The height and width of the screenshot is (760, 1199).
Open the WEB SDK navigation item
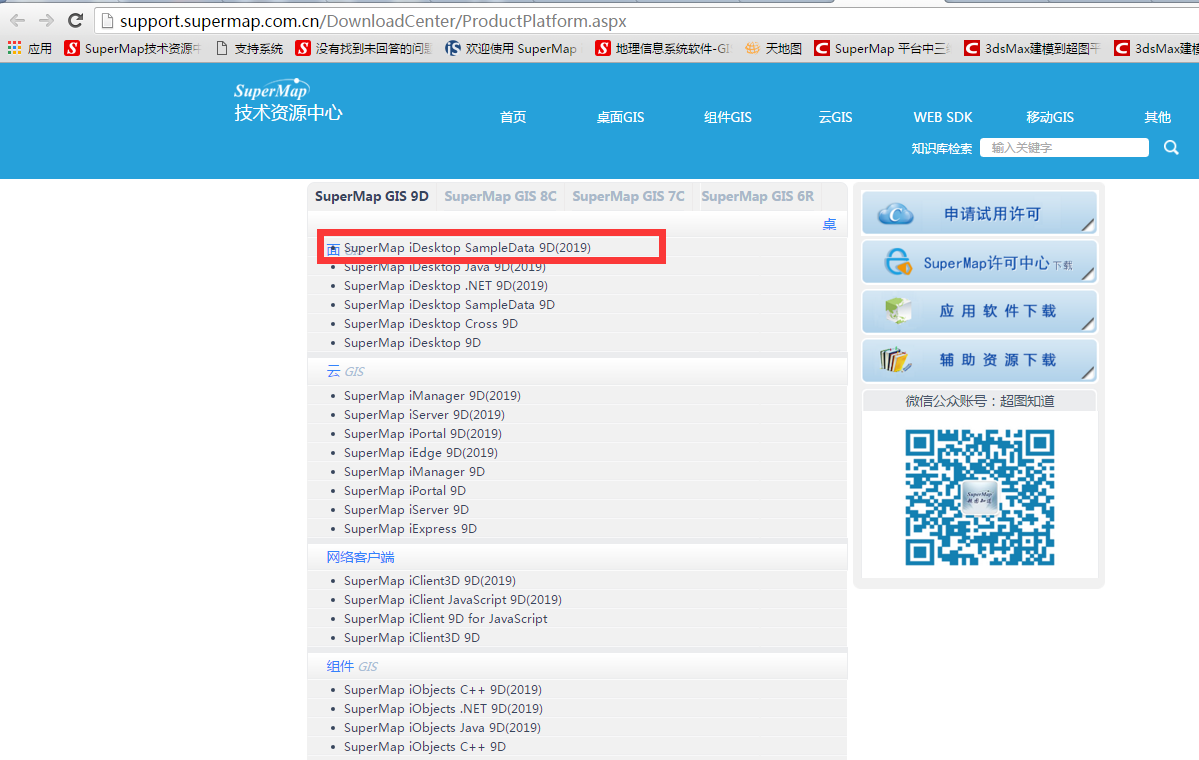(x=943, y=117)
